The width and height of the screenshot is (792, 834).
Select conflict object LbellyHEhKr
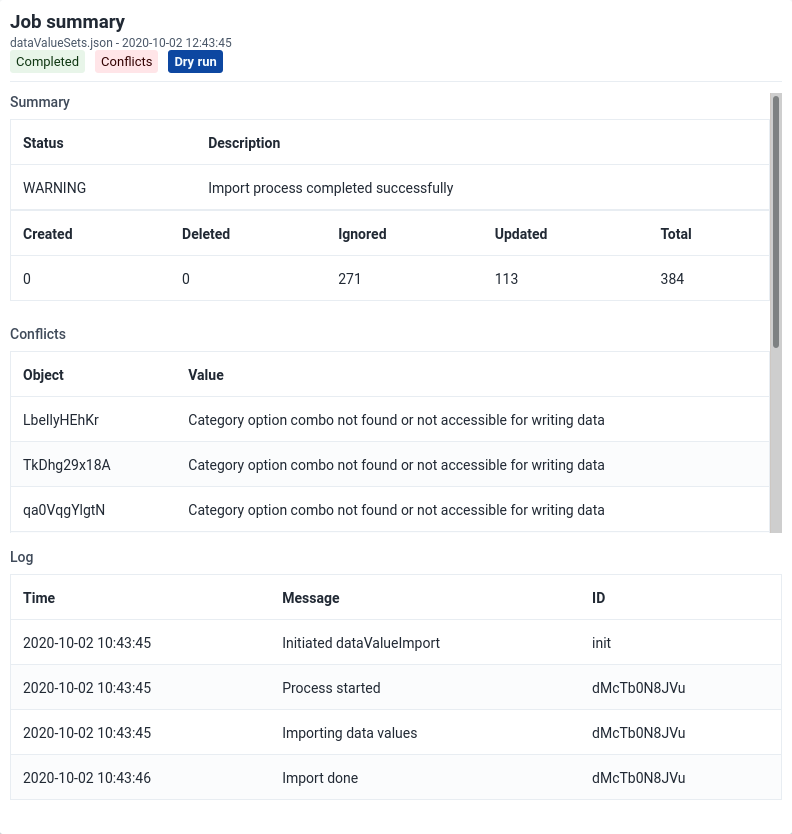click(x=60, y=420)
